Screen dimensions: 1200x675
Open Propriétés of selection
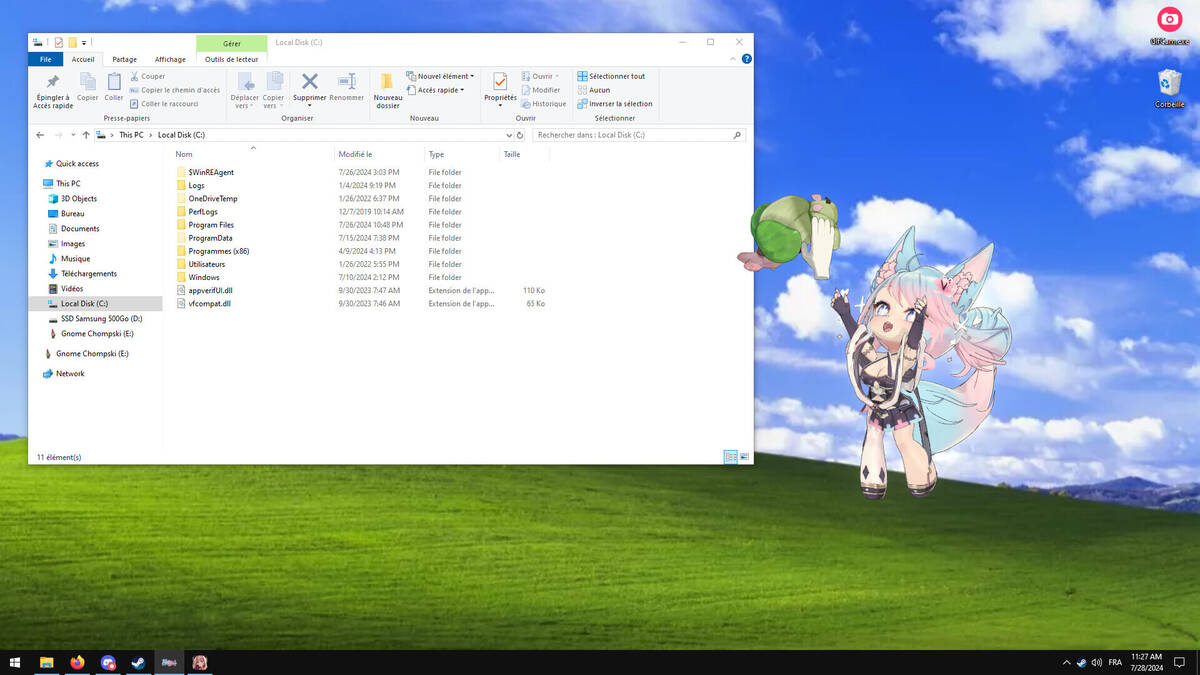point(500,88)
